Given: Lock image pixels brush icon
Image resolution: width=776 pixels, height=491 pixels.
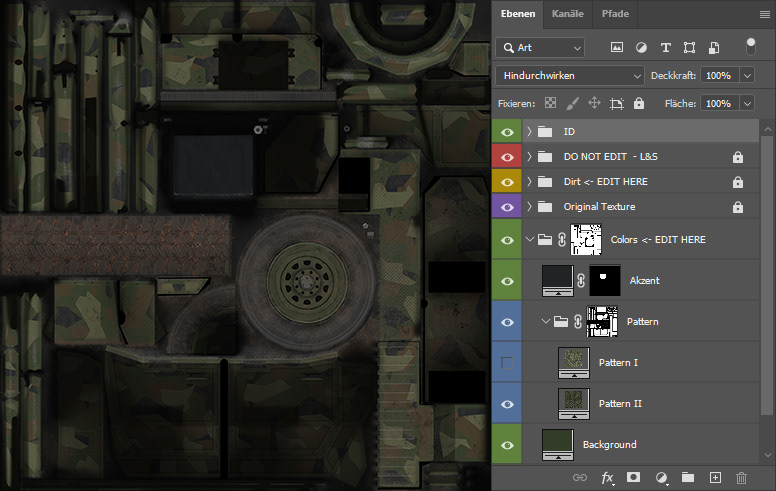Looking at the screenshot, I should pyautogui.click(x=572, y=103).
